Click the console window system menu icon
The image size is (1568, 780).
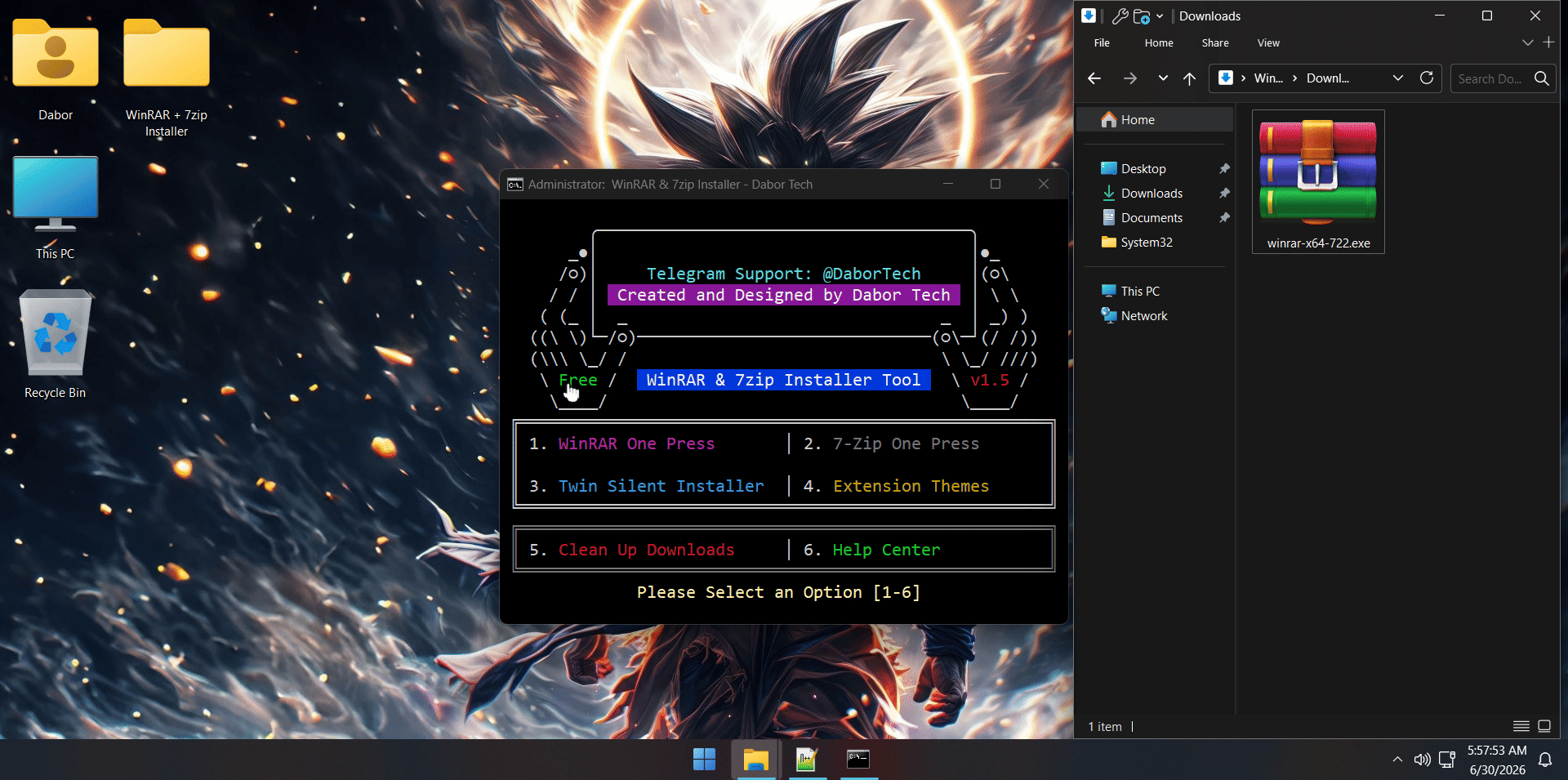pyautogui.click(x=515, y=185)
